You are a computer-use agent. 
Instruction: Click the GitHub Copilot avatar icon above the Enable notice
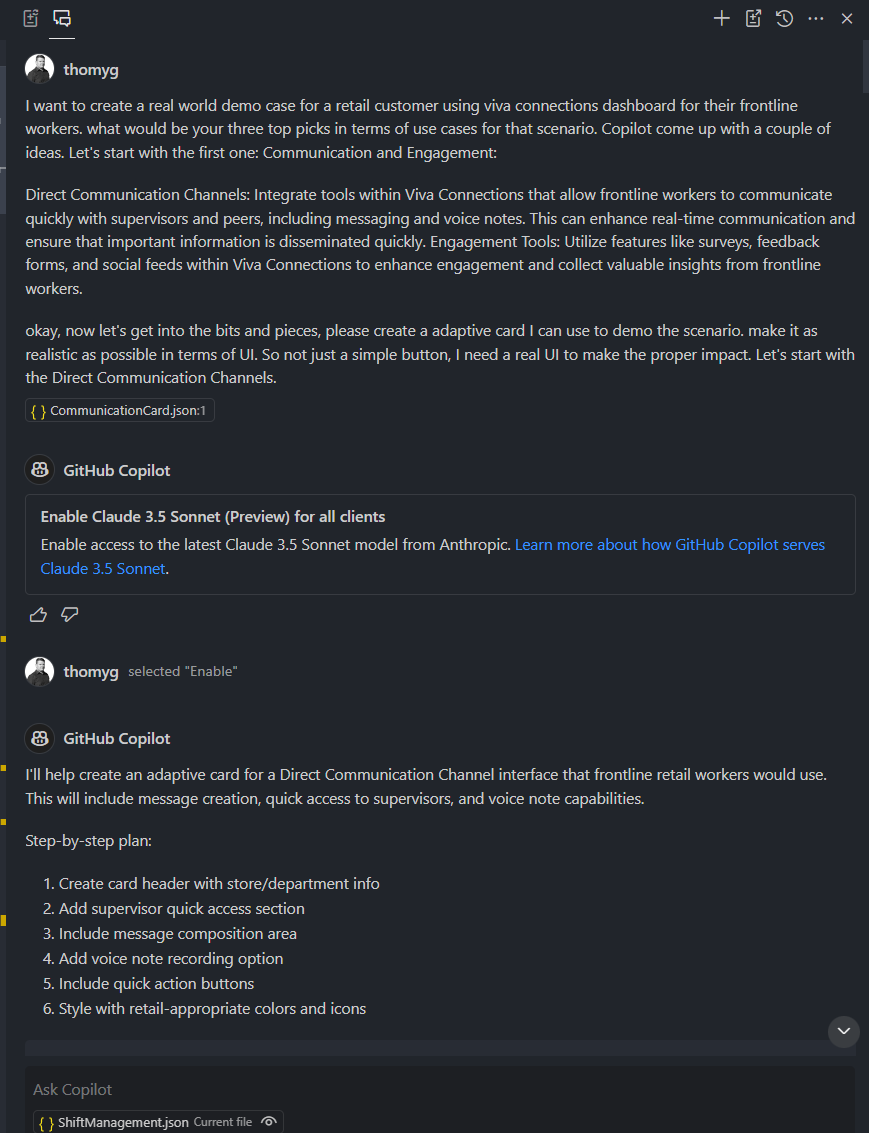(x=40, y=470)
